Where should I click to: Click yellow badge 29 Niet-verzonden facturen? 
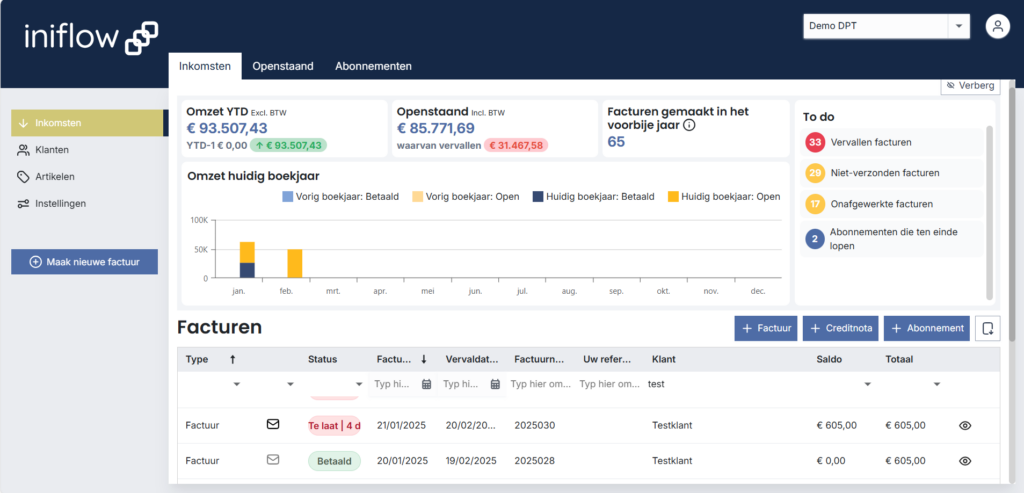814,173
